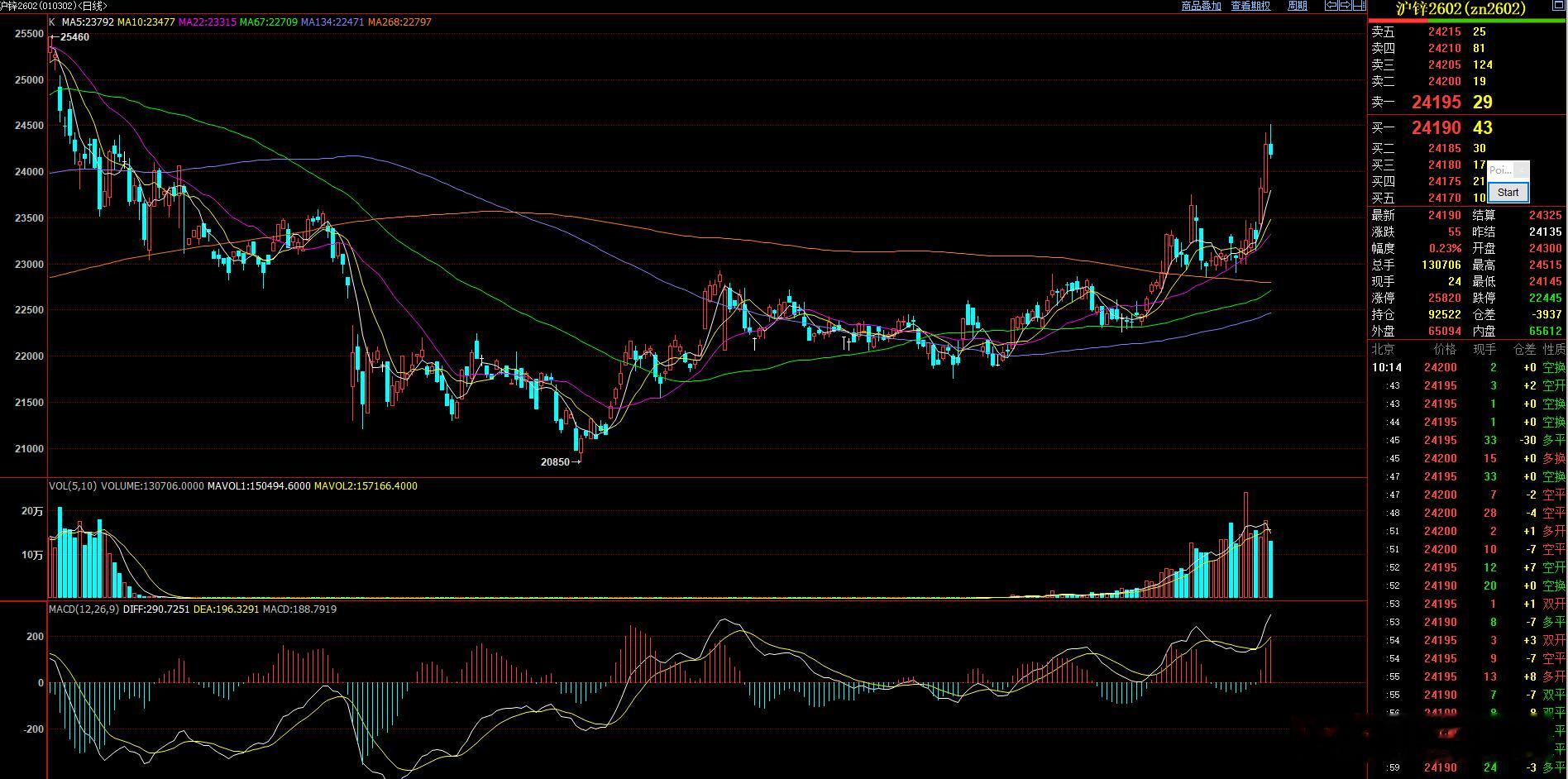1568x779 pixels.
Task: Open the 商品叠加 link
Action: tap(1201, 6)
